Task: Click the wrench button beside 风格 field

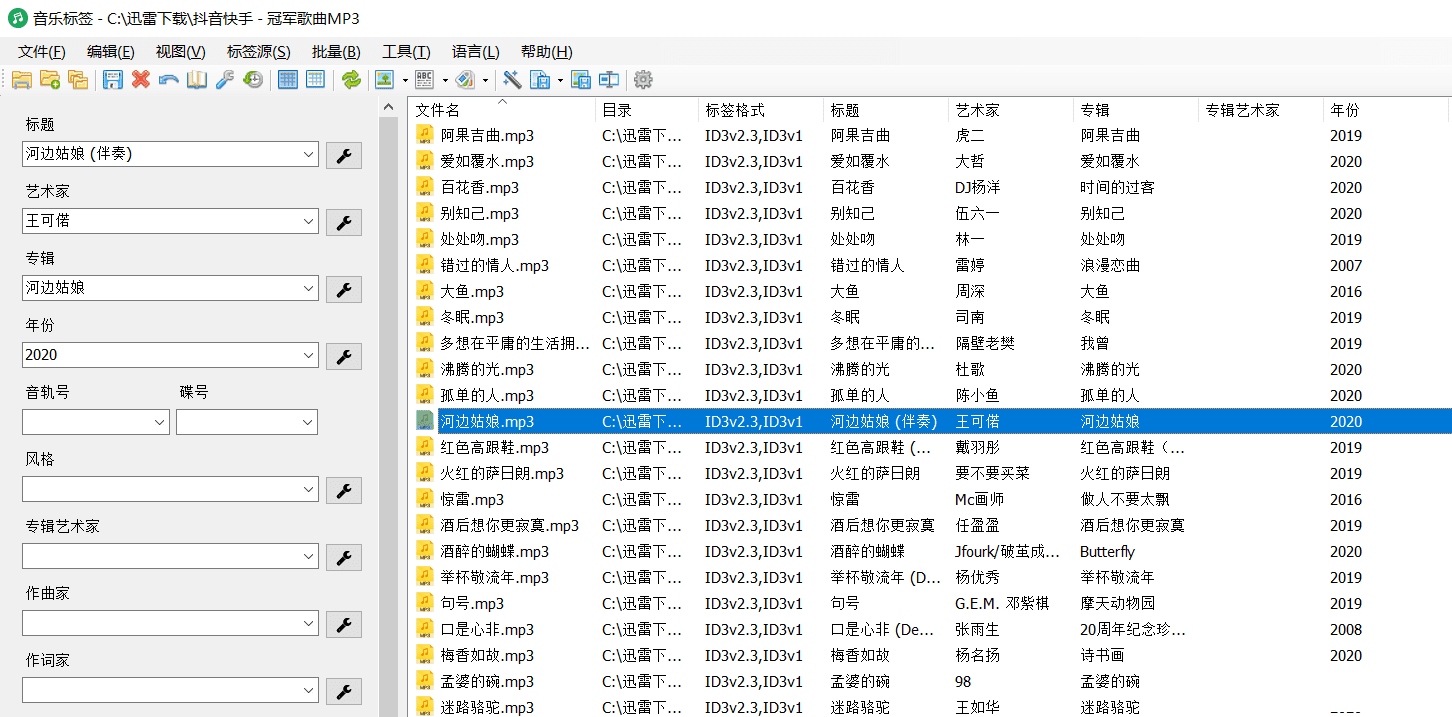Action: (x=344, y=490)
